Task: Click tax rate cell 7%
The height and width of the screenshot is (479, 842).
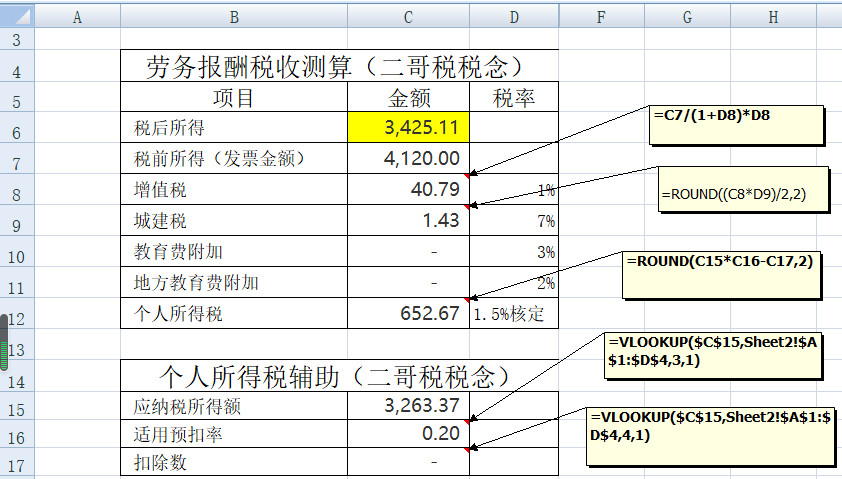Action: pos(514,220)
